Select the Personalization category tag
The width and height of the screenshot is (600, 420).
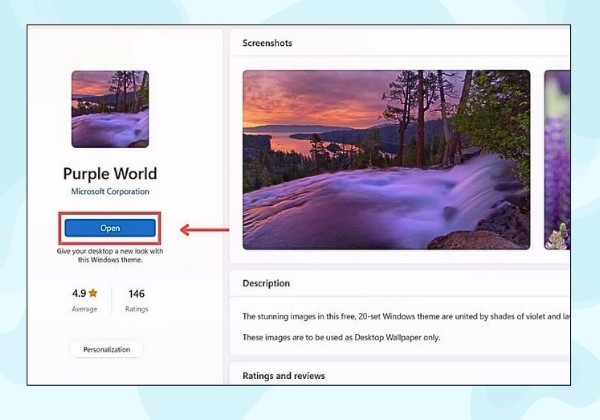(107, 350)
